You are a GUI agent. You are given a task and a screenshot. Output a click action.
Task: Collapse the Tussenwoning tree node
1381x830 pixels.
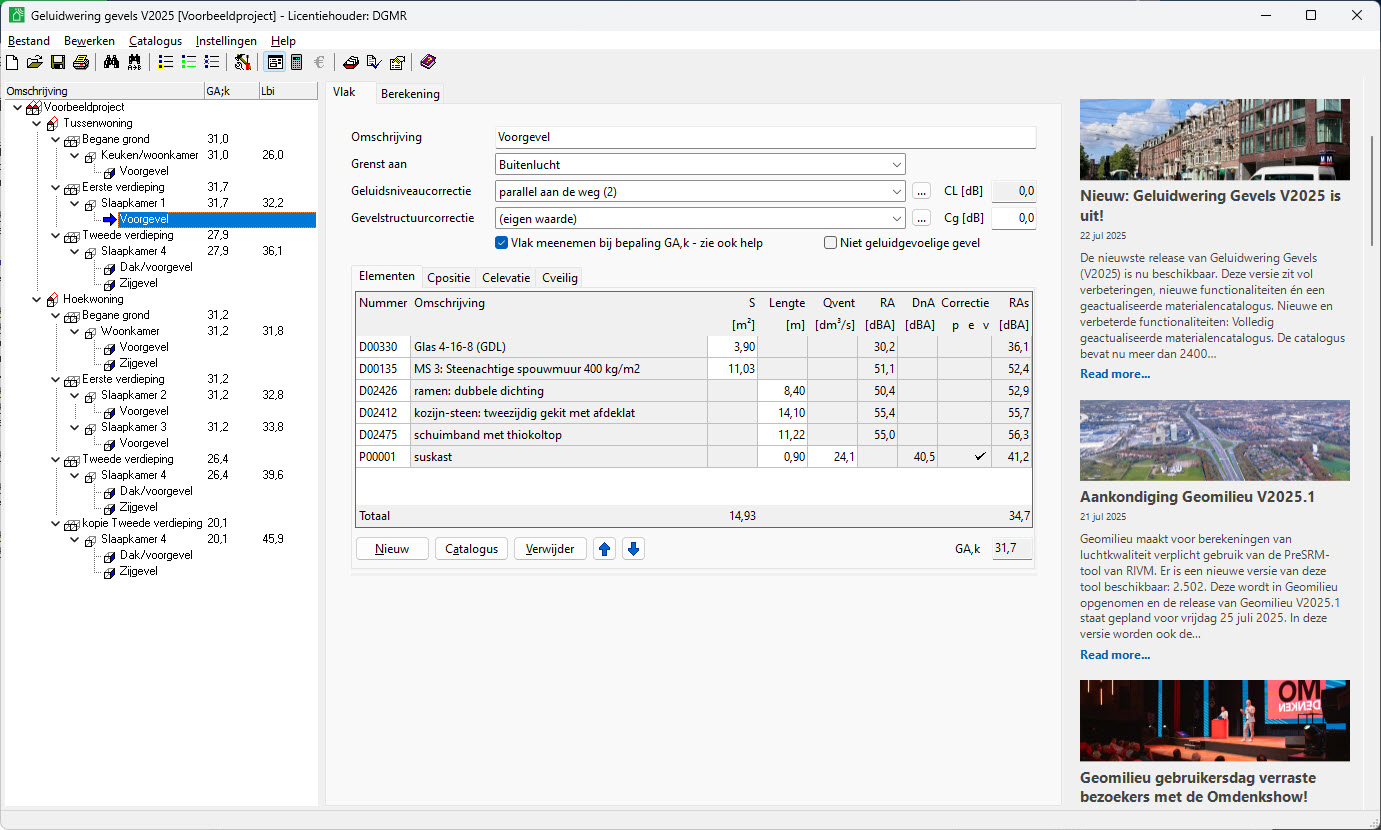click(x=36, y=123)
